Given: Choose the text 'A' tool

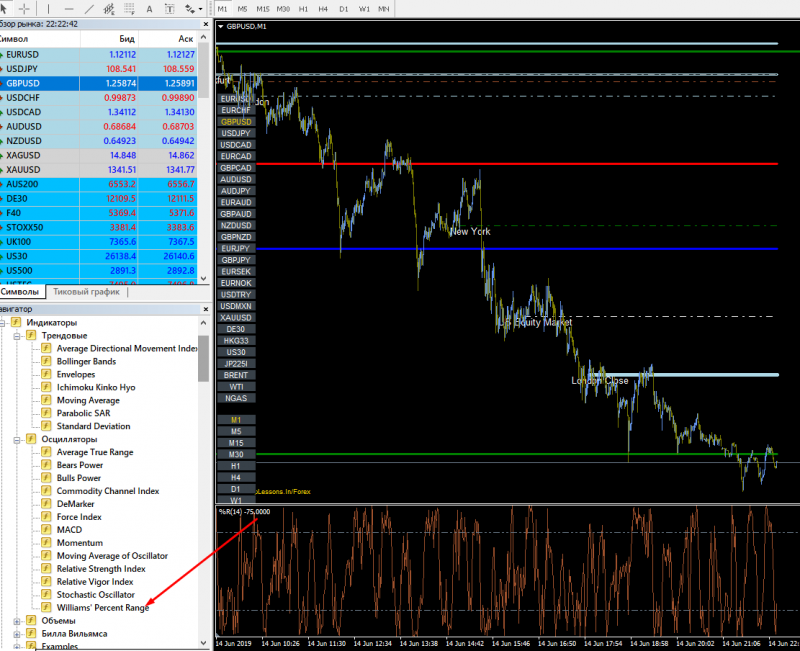Looking at the screenshot, I should (149, 9).
